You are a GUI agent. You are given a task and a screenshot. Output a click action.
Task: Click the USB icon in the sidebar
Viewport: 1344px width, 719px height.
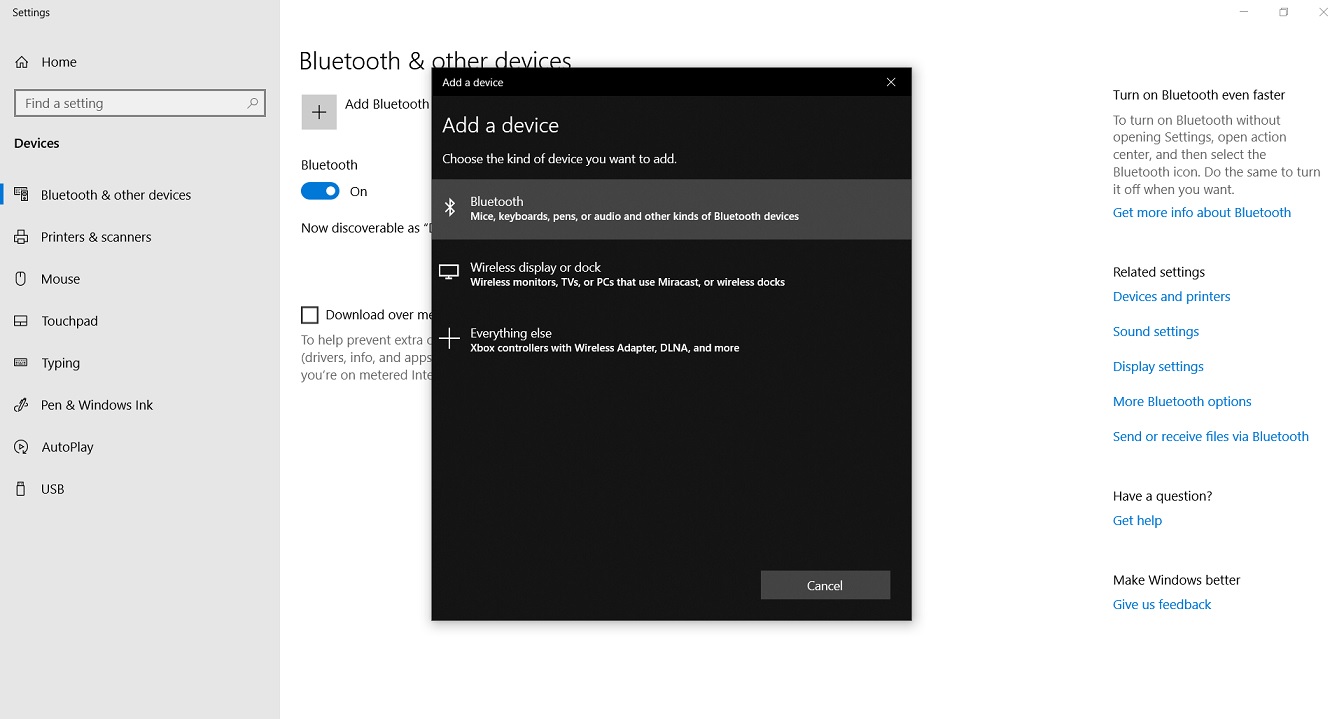(x=22, y=489)
